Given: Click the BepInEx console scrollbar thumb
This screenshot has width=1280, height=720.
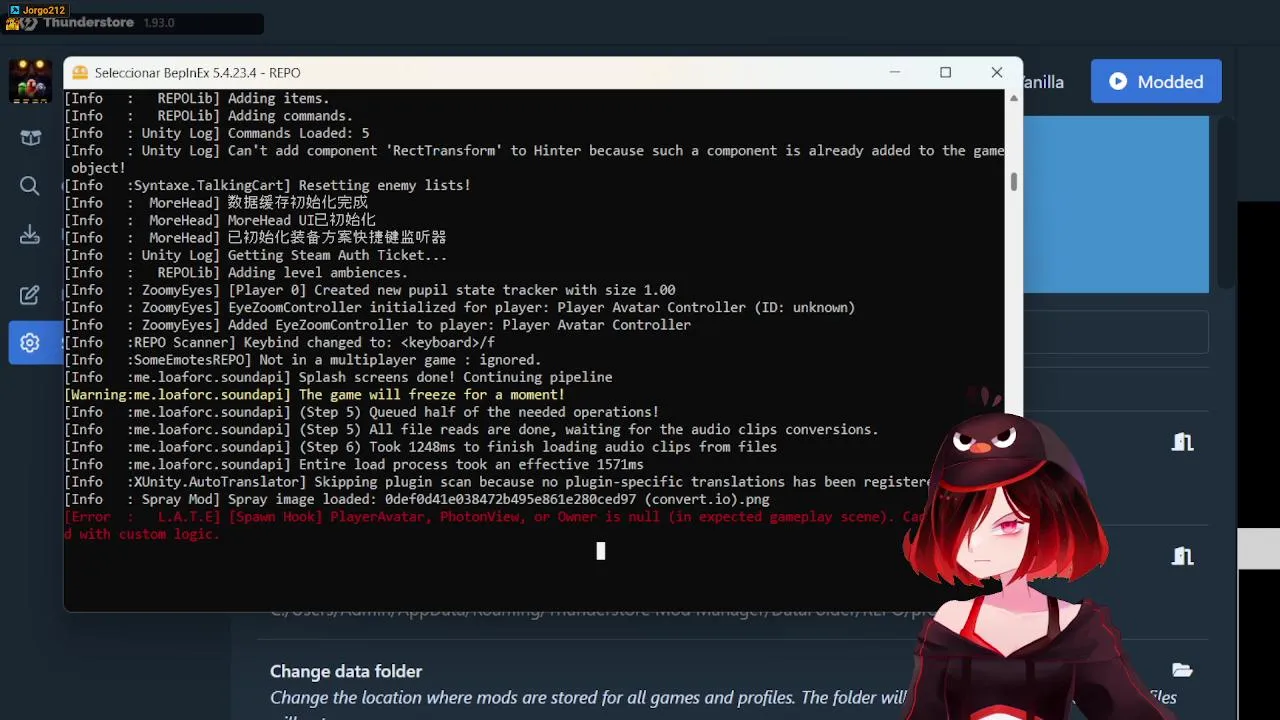Looking at the screenshot, I should tap(1013, 181).
